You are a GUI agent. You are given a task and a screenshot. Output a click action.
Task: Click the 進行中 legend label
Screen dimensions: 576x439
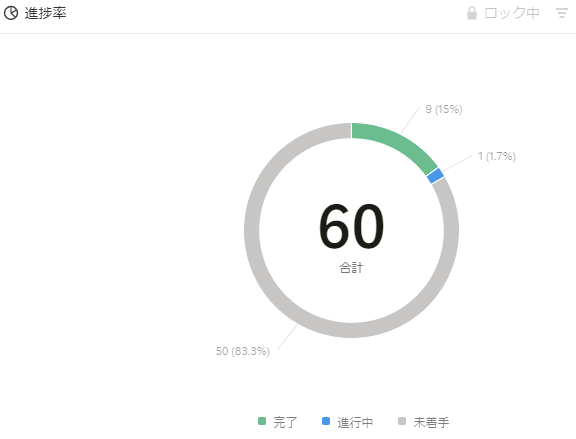[355, 422]
